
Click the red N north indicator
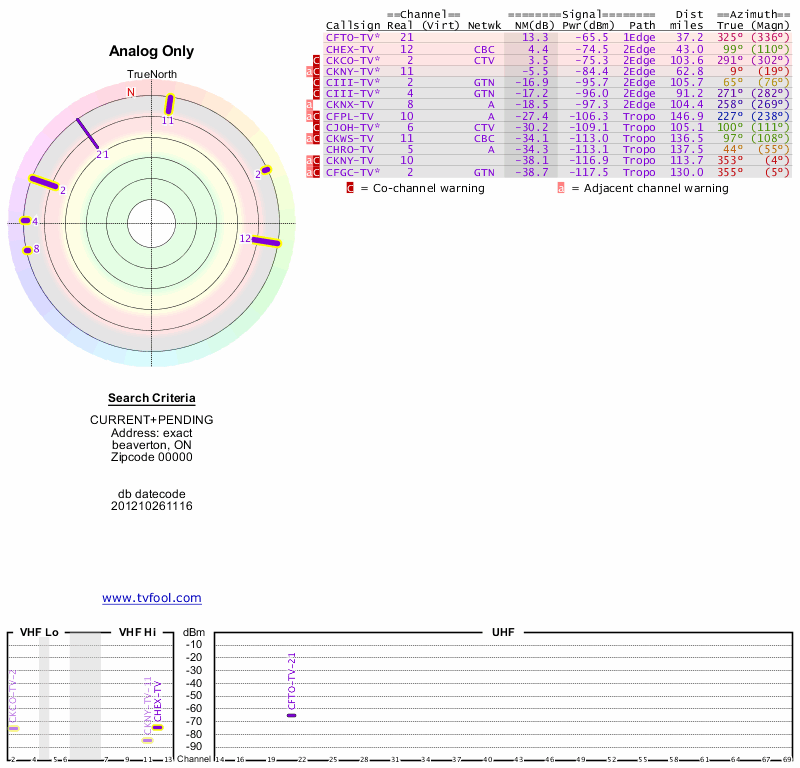coord(130,93)
